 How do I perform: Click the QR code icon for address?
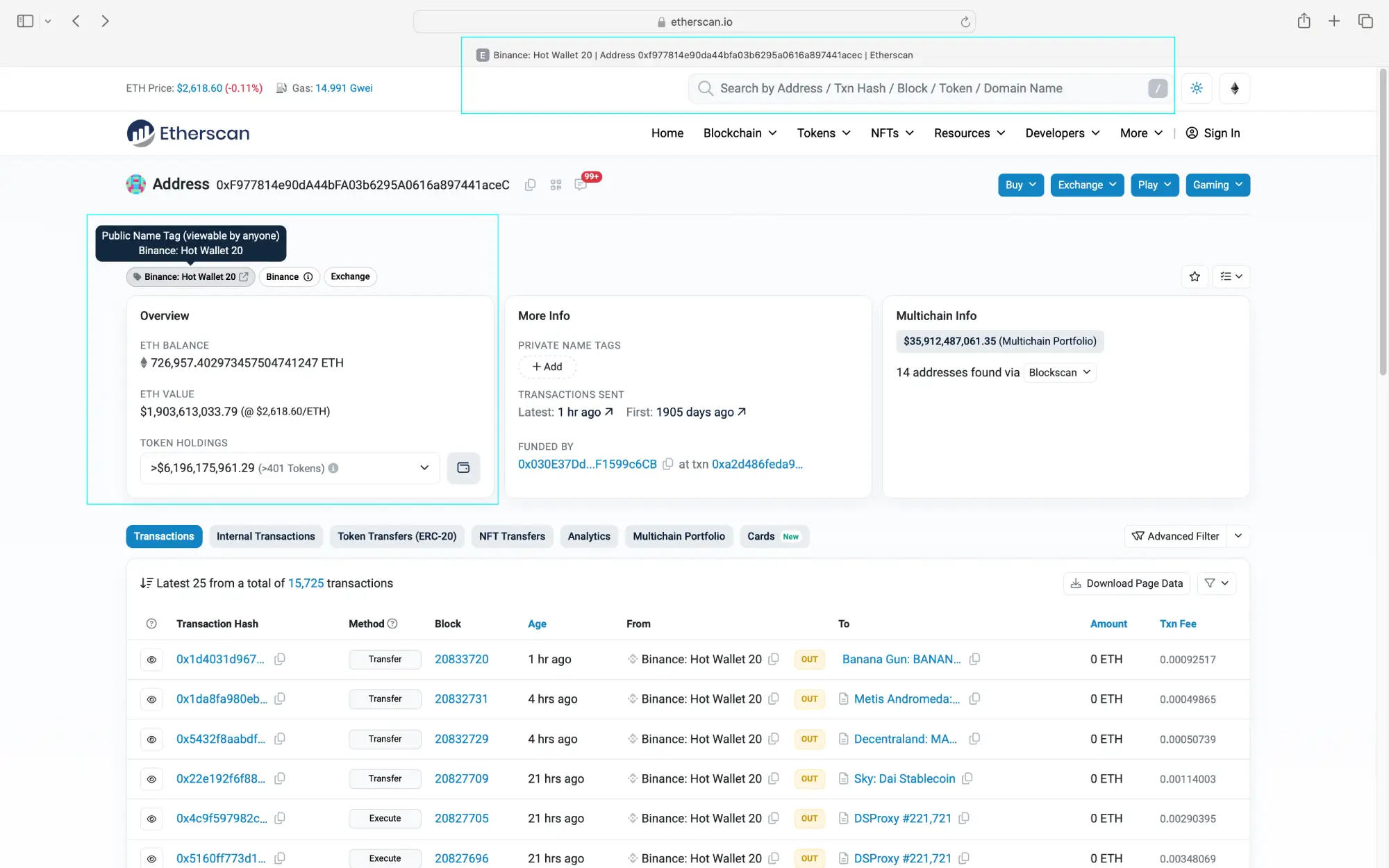555,185
